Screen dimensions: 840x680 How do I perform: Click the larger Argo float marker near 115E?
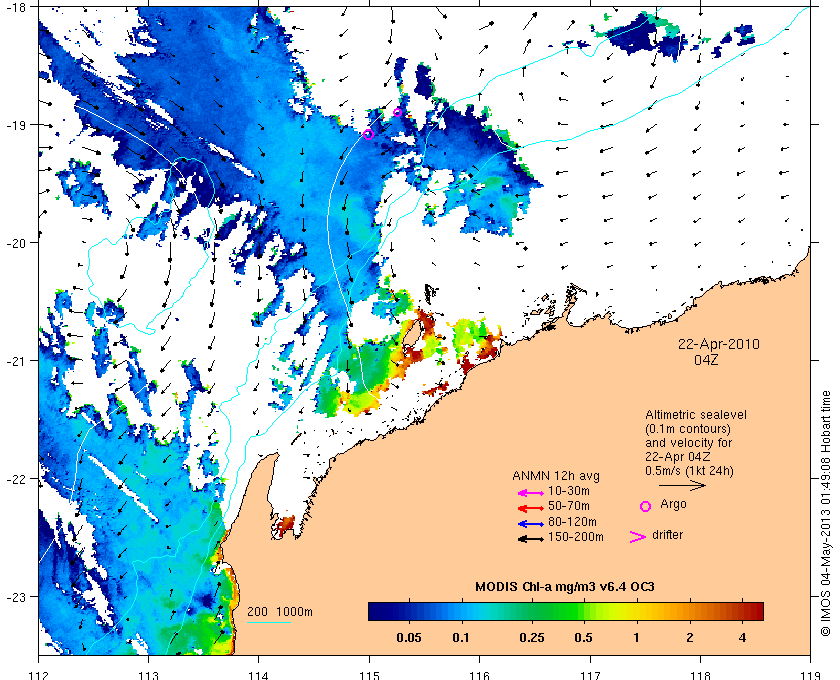pos(368,134)
